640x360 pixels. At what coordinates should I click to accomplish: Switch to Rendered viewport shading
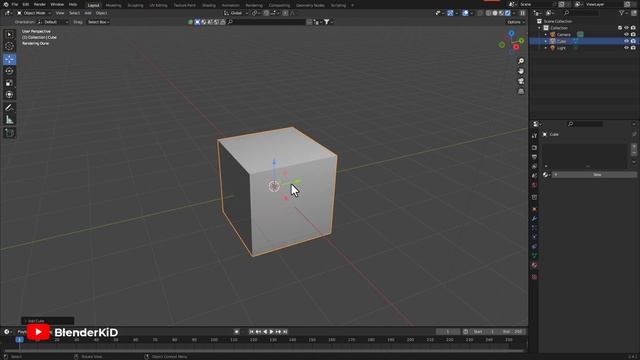pos(507,13)
